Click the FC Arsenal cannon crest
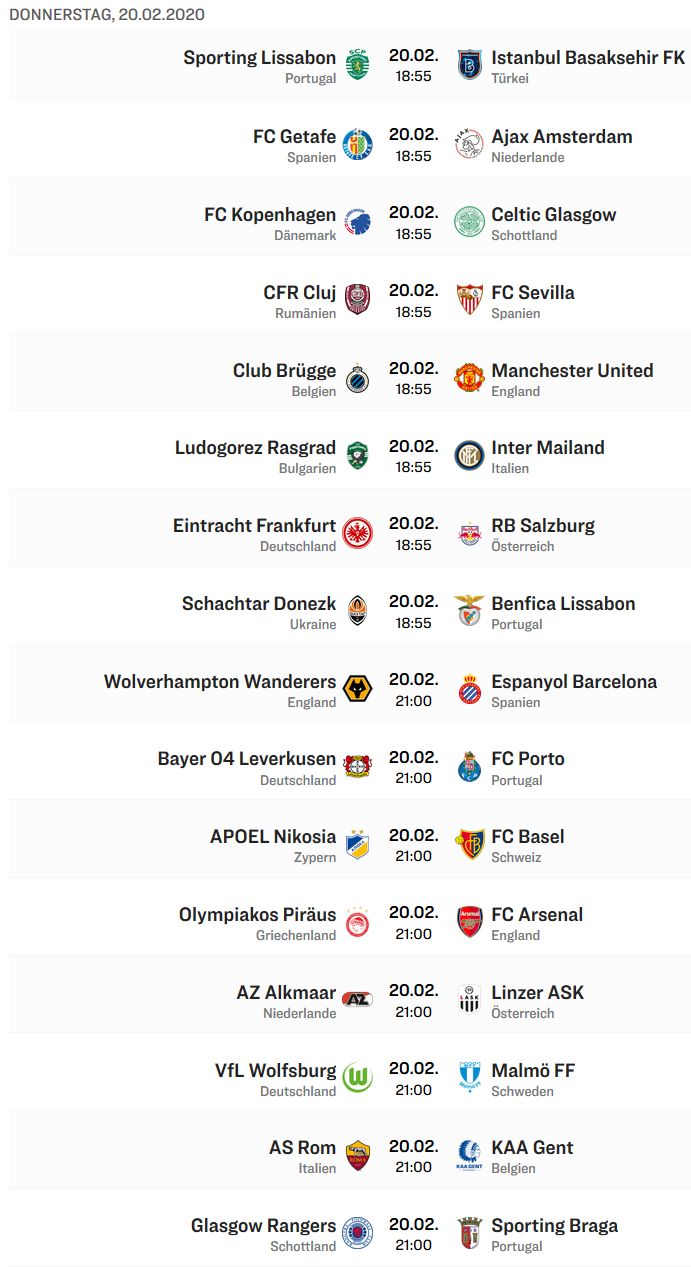 pyautogui.click(x=469, y=922)
